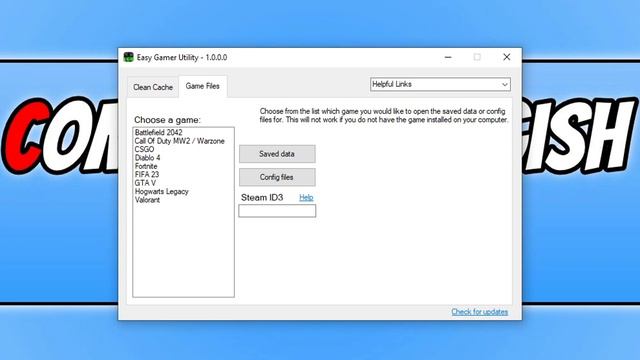Close the Easy Gamer Utility window
The height and width of the screenshot is (360, 640).
507,57
